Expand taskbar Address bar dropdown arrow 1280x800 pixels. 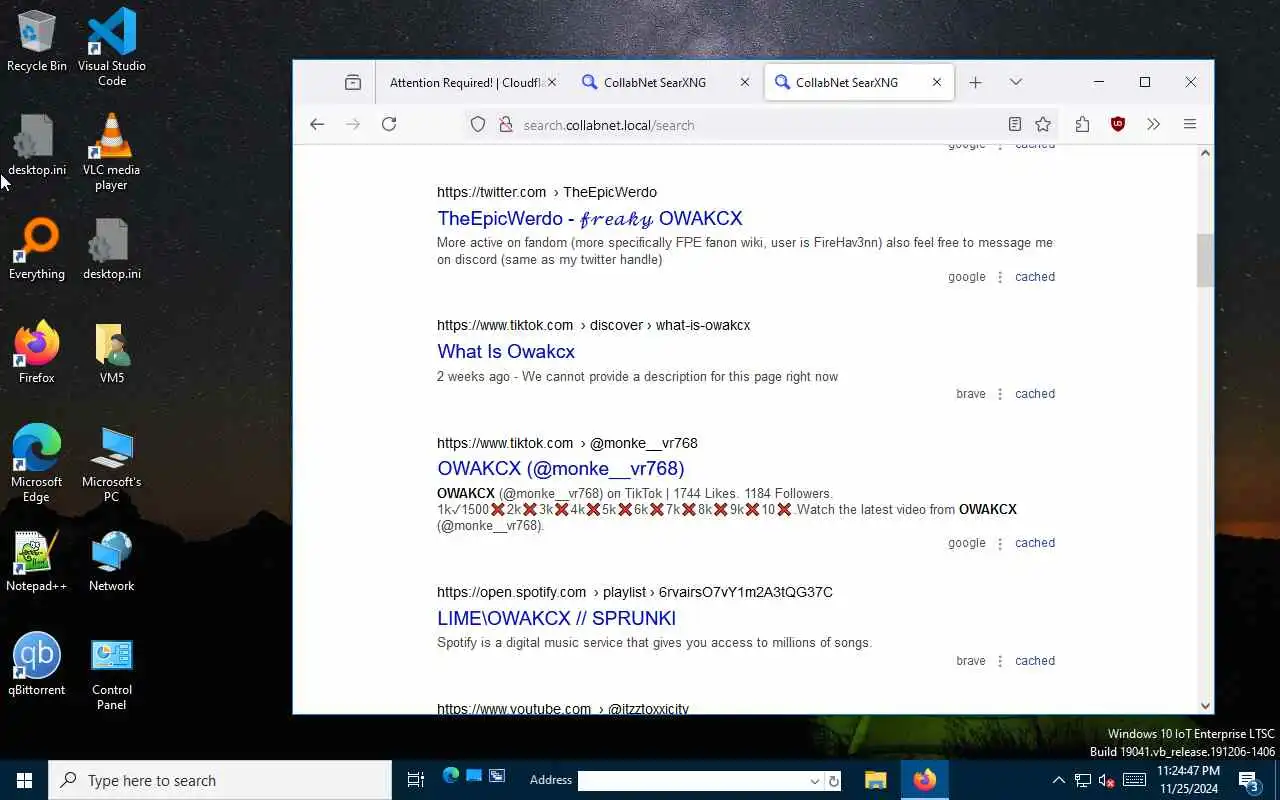click(x=814, y=781)
